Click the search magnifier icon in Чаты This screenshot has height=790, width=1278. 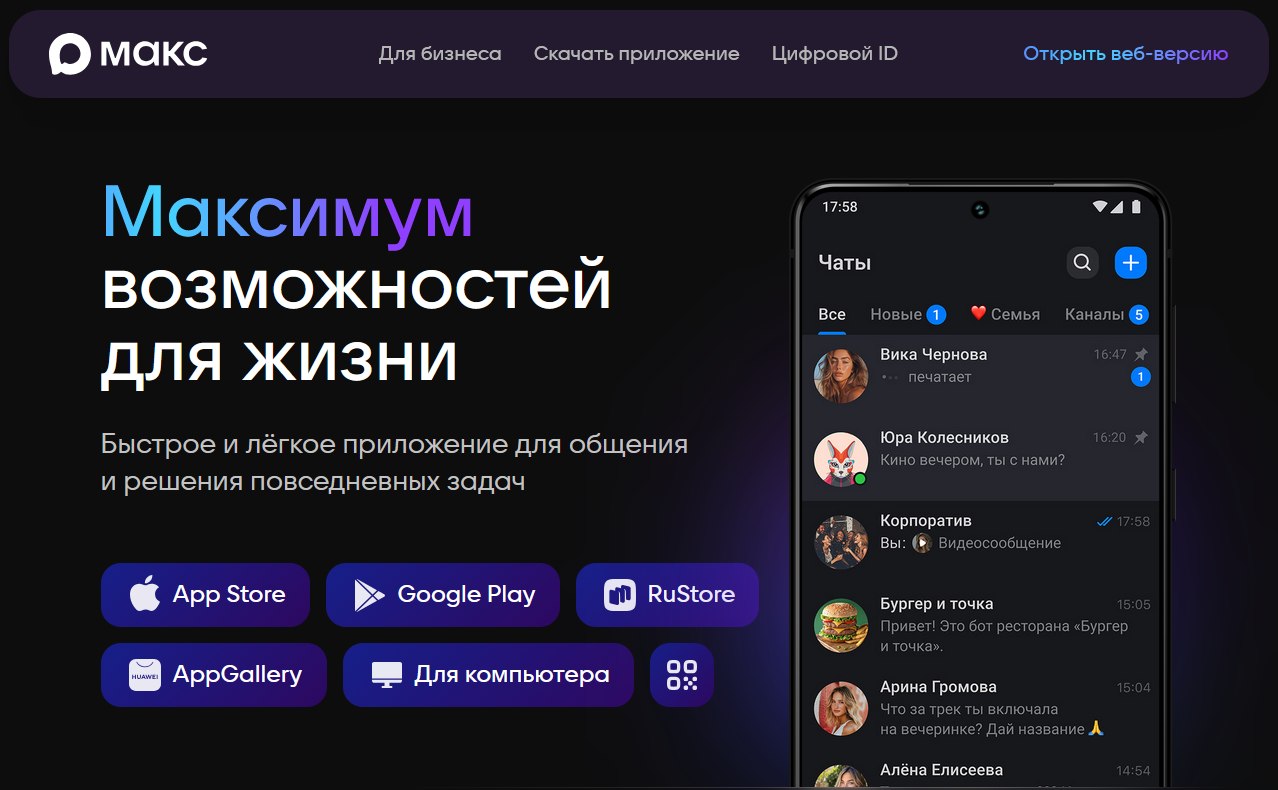(1082, 263)
